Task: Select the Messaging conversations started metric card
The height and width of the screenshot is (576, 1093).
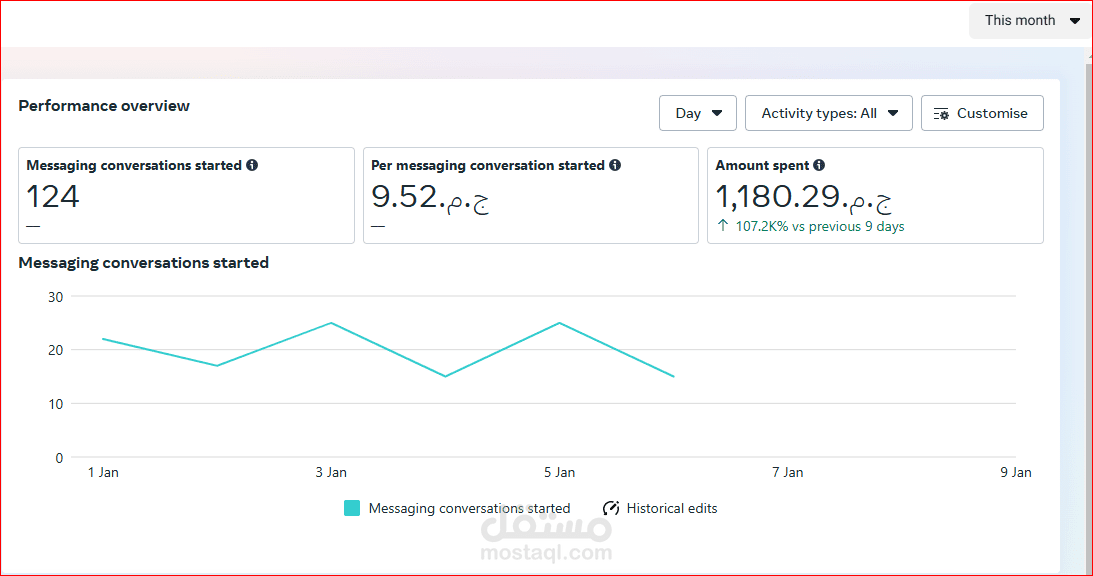Action: point(186,210)
